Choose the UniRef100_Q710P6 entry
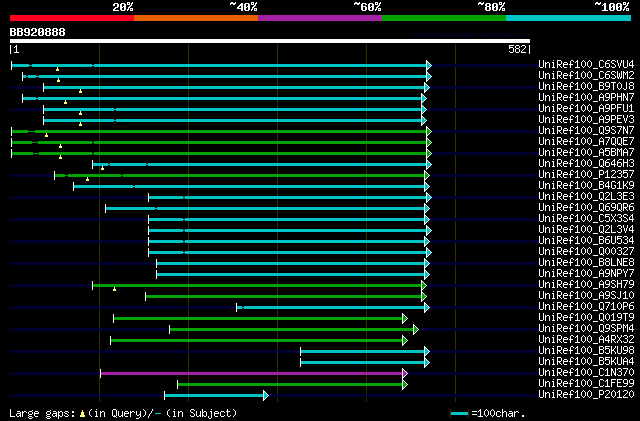 [x=586, y=307]
